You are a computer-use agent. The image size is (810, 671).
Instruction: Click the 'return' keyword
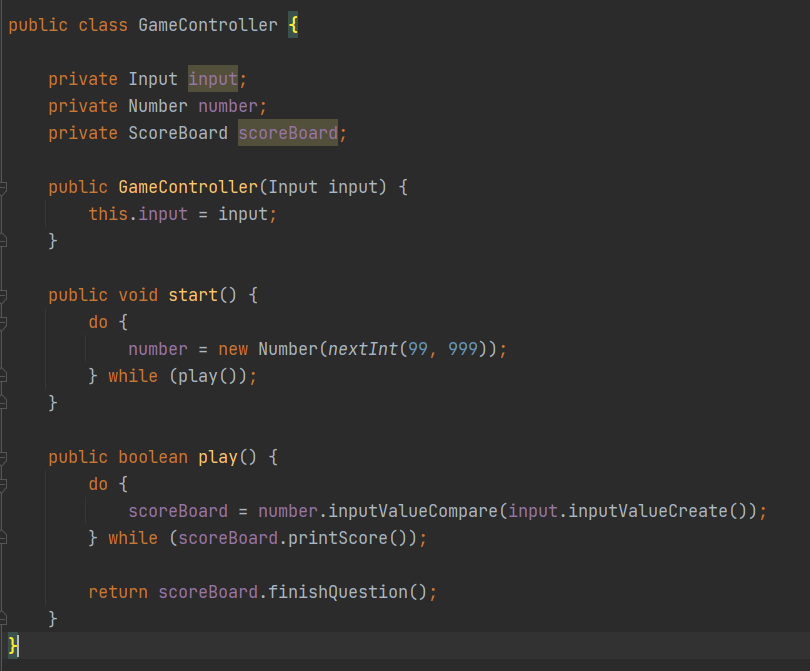[x=118, y=592]
